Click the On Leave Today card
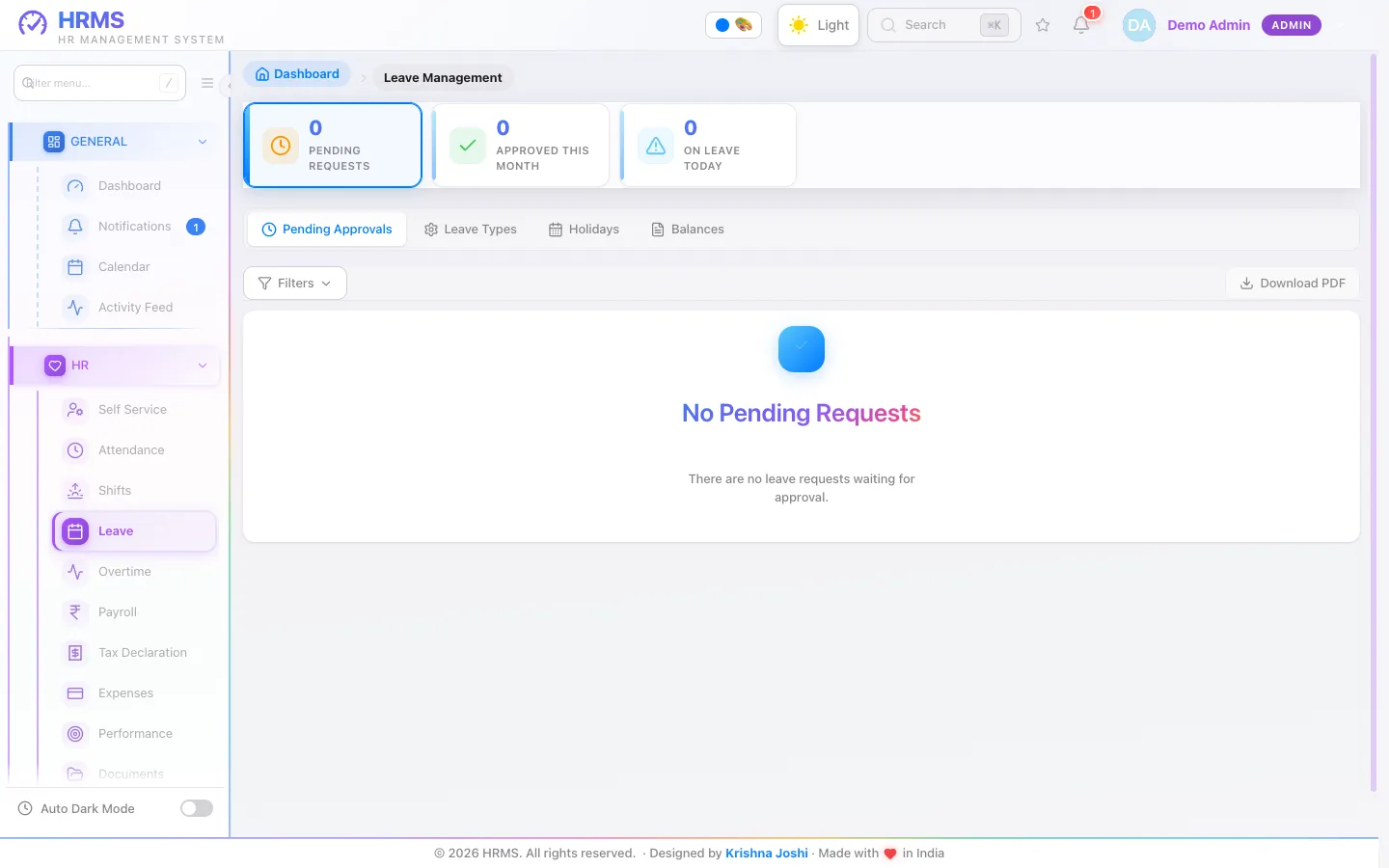 click(708, 146)
